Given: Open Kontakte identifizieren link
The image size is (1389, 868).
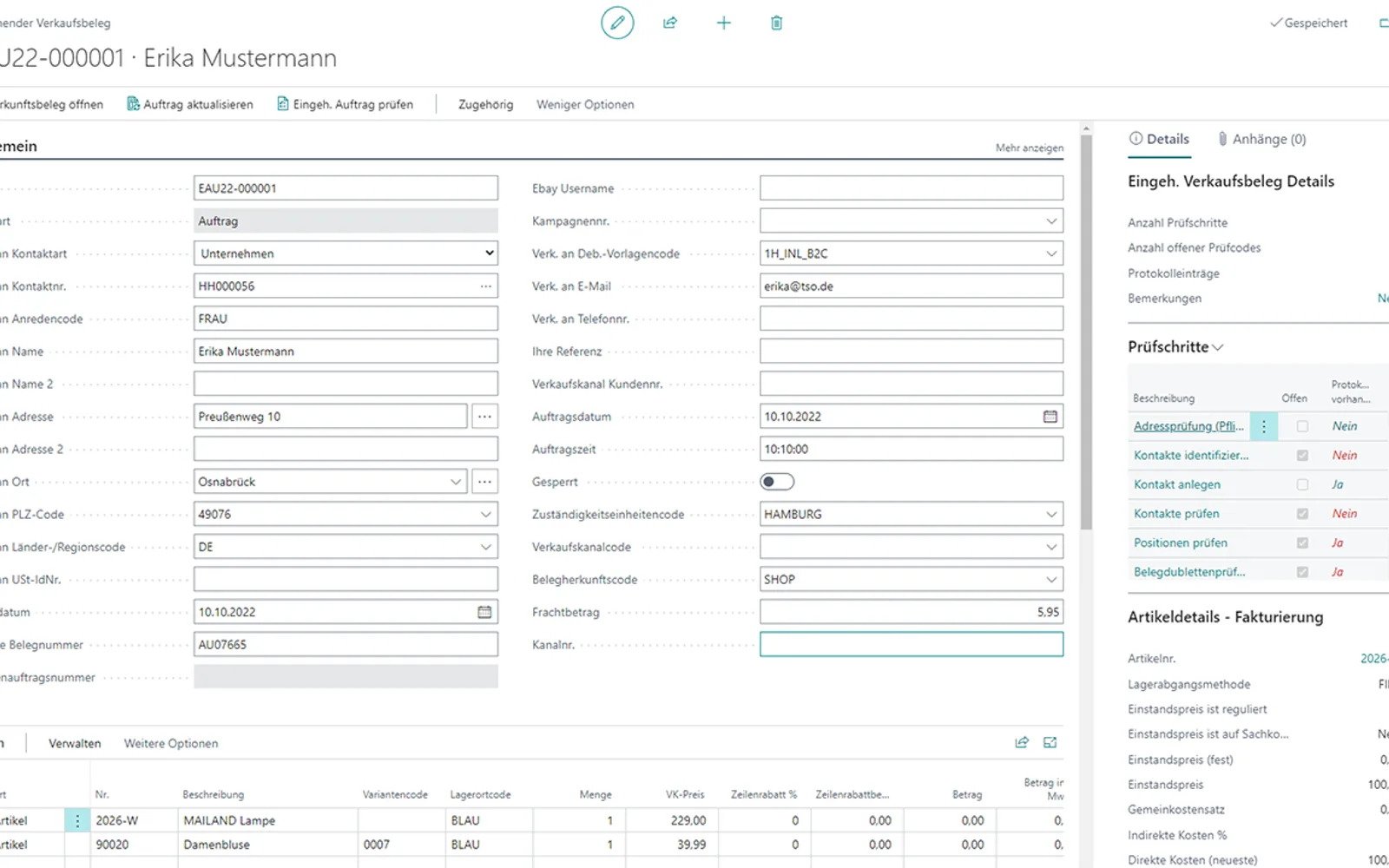Looking at the screenshot, I should [x=1191, y=455].
